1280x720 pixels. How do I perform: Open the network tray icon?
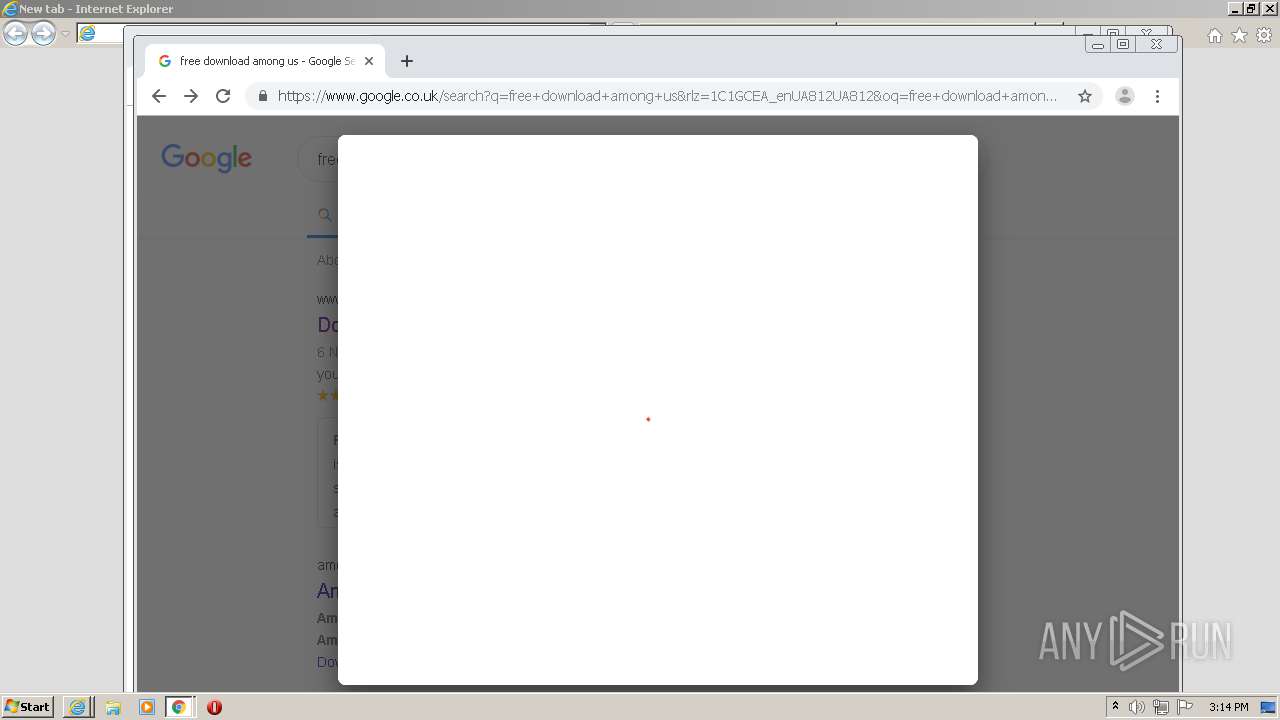coord(1161,707)
